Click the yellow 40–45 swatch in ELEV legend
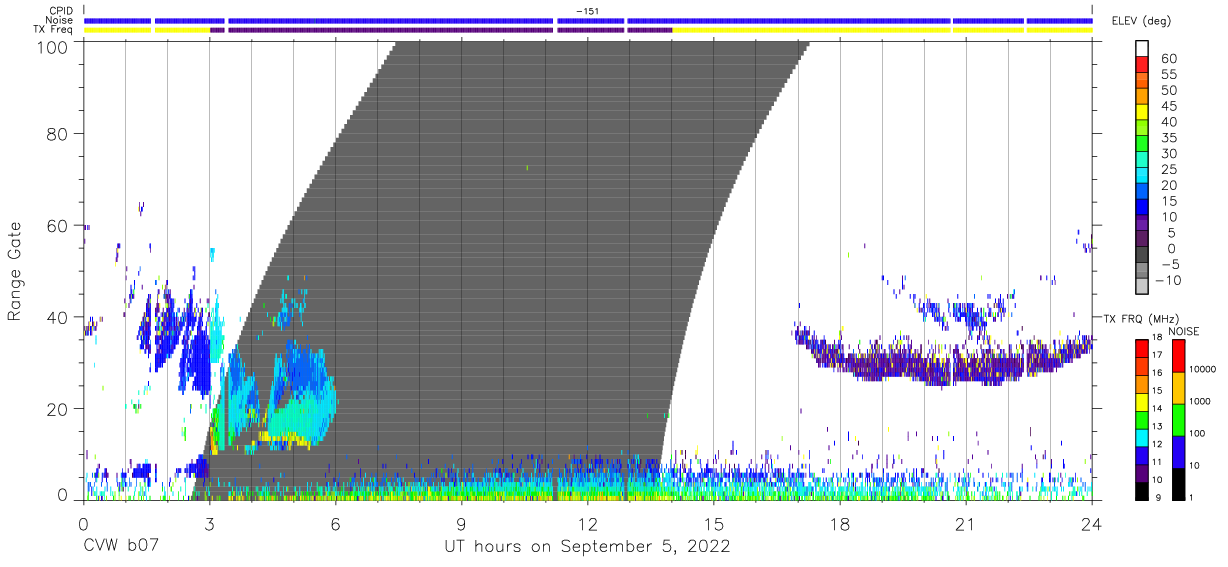 [x=1143, y=113]
